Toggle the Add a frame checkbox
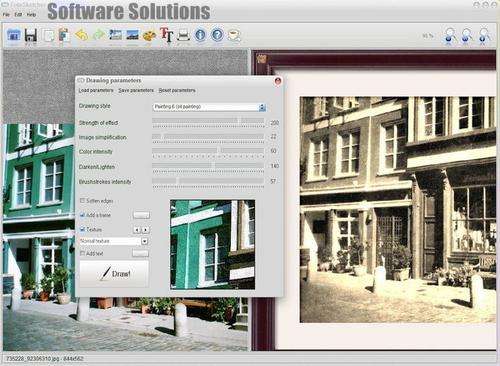The width and height of the screenshot is (500, 366). 82,215
